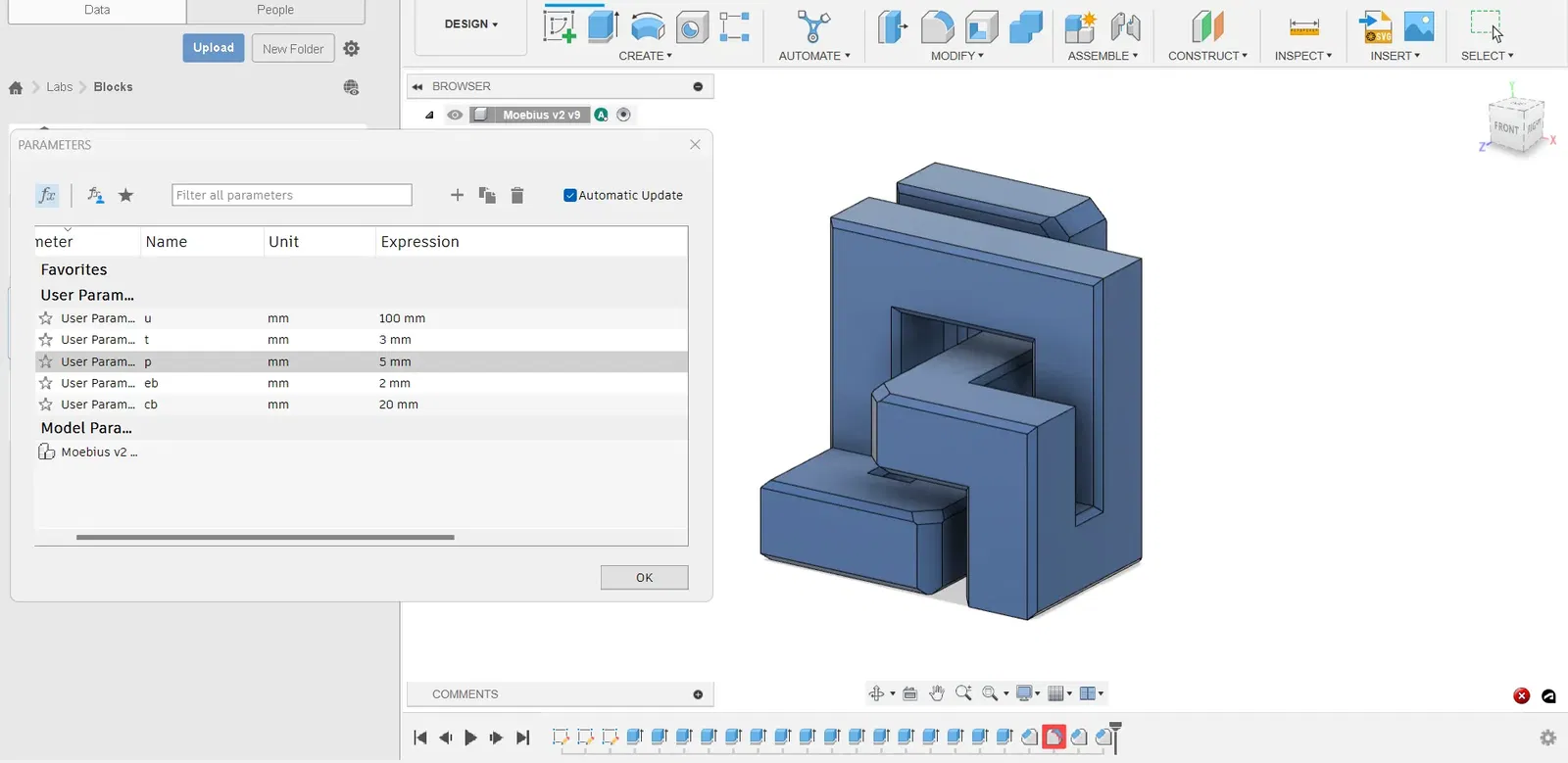This screenshot has height=763, width=1568.
Task: Switch to the Data tab
Action: (x=97, y=11)
